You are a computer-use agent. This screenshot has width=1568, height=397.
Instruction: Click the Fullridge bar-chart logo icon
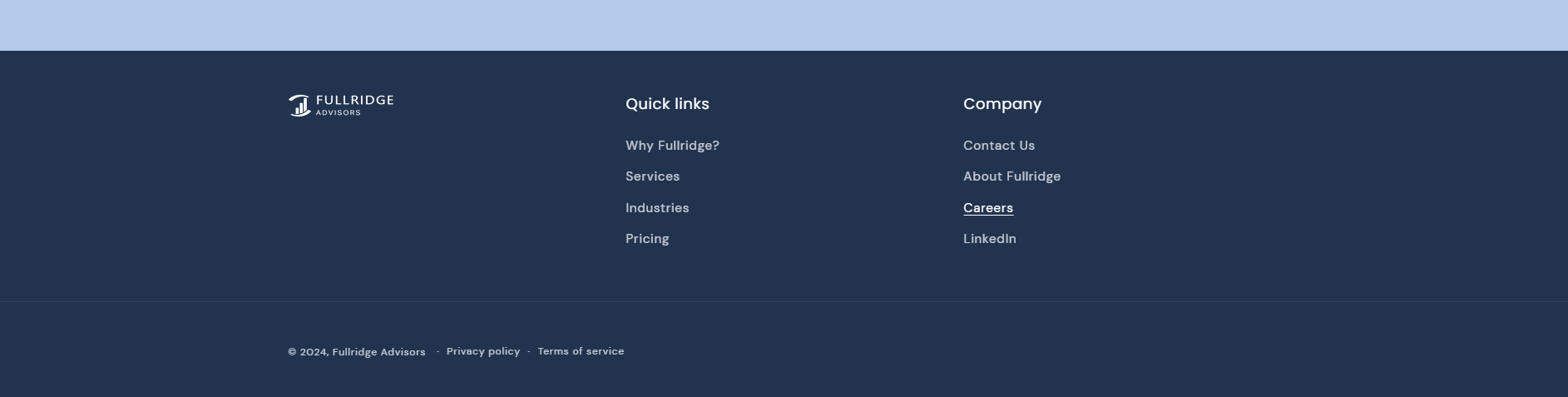pos(299,106)
